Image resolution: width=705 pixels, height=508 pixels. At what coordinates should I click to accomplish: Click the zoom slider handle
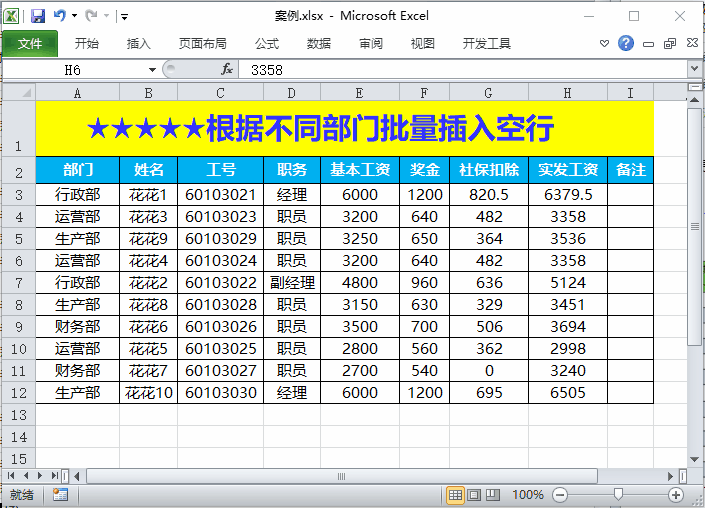tap(619, 495)
